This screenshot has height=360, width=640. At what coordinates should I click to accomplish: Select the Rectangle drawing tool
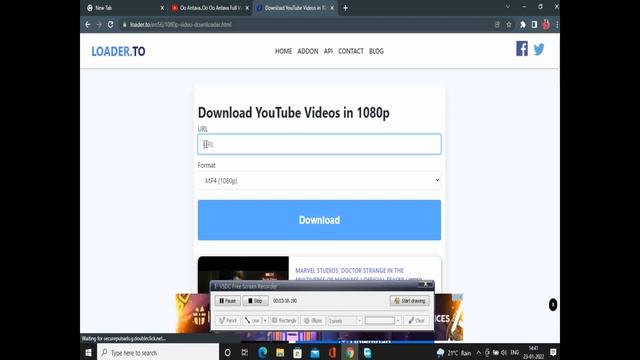284,321
